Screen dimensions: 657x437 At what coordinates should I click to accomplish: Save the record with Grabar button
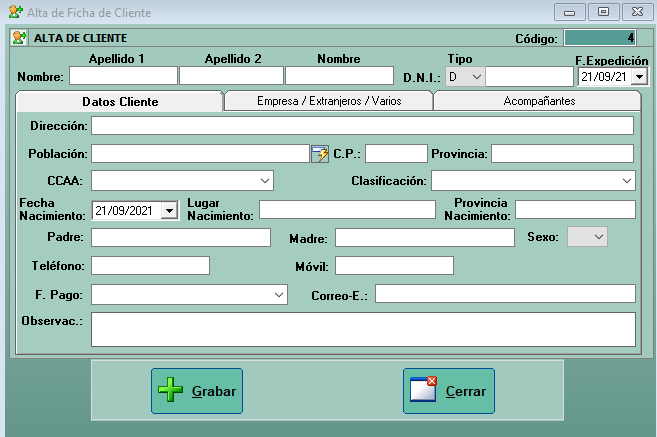coord(197,391)
